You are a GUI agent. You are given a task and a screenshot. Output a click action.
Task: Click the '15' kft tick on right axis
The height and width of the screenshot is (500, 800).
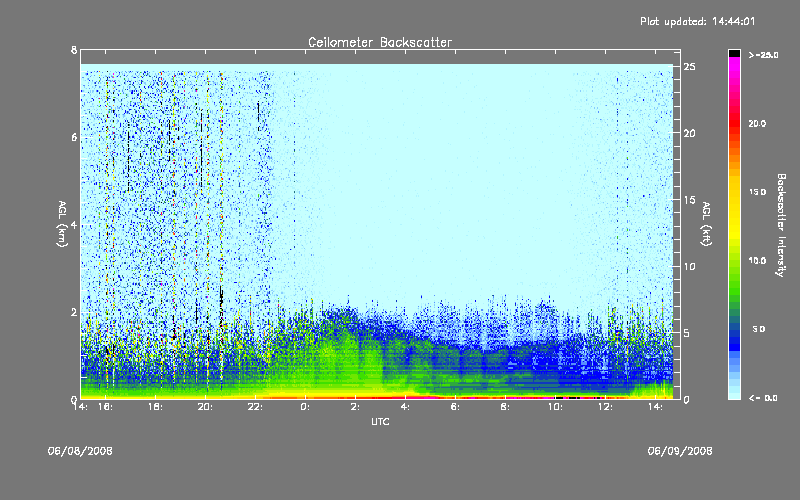pos(690,200)
